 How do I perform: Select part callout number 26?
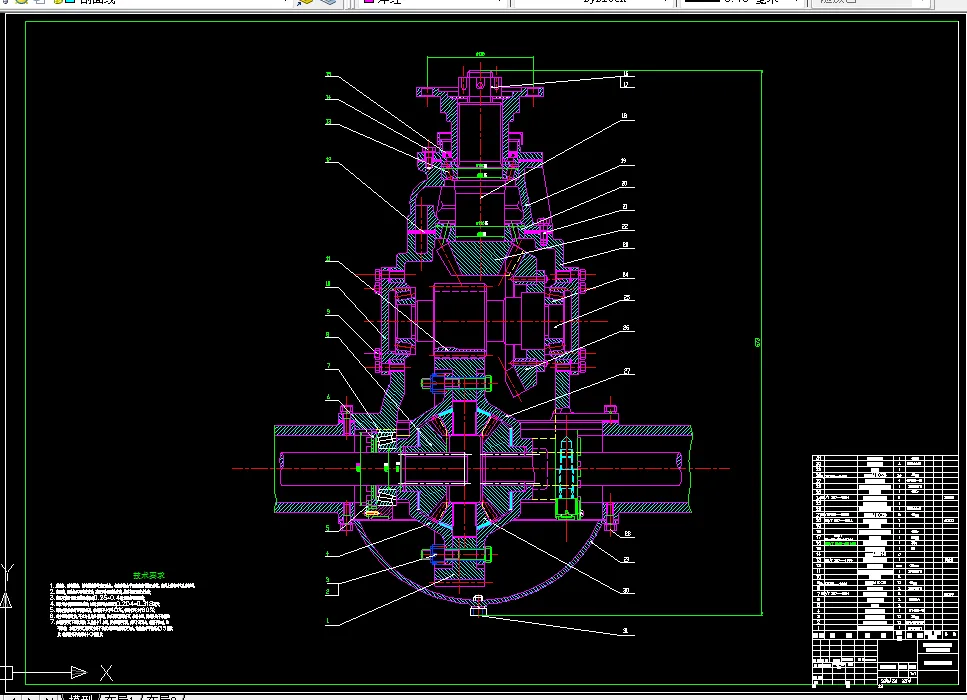pos(626,327)
